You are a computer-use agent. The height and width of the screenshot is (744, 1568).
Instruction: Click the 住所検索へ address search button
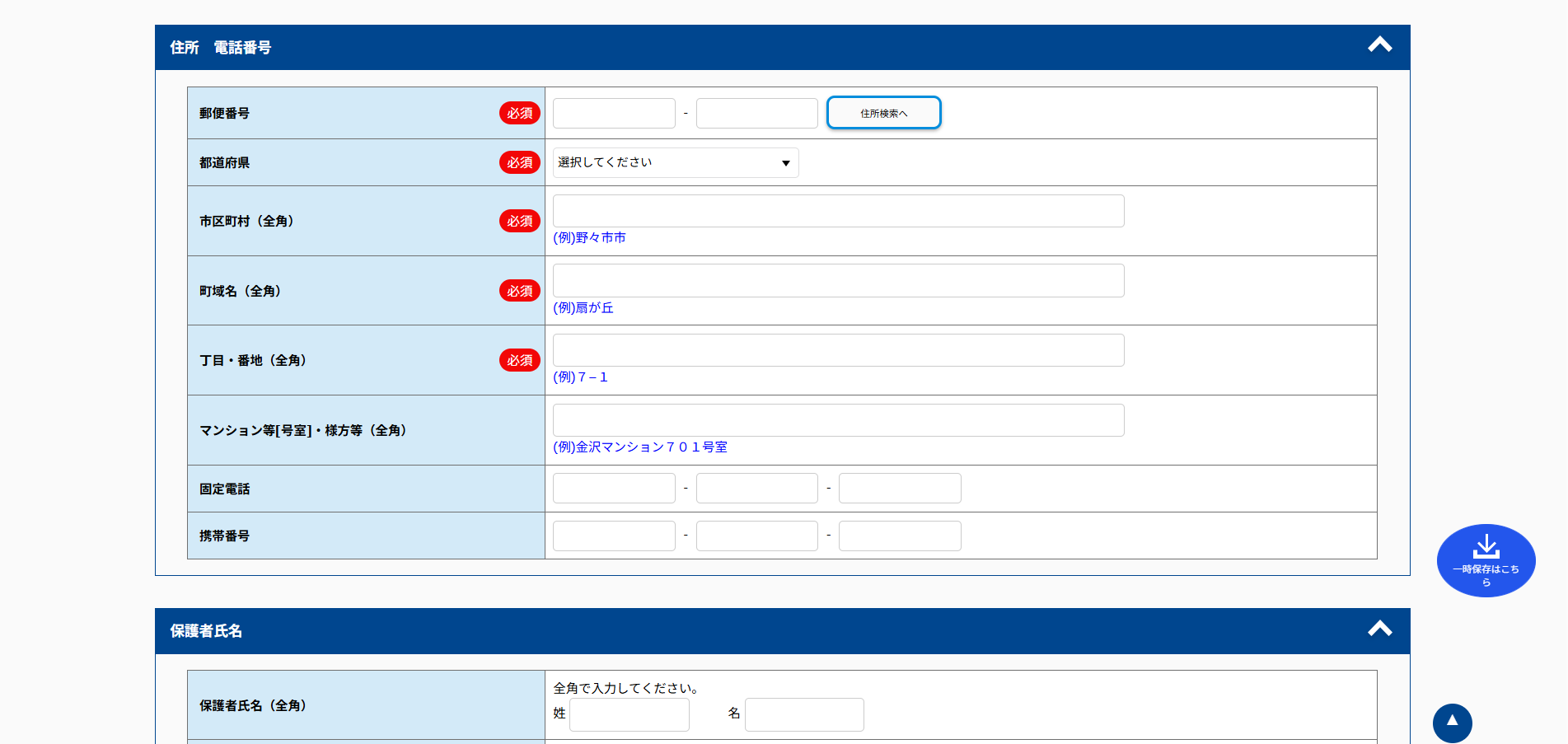pos(883,113)
